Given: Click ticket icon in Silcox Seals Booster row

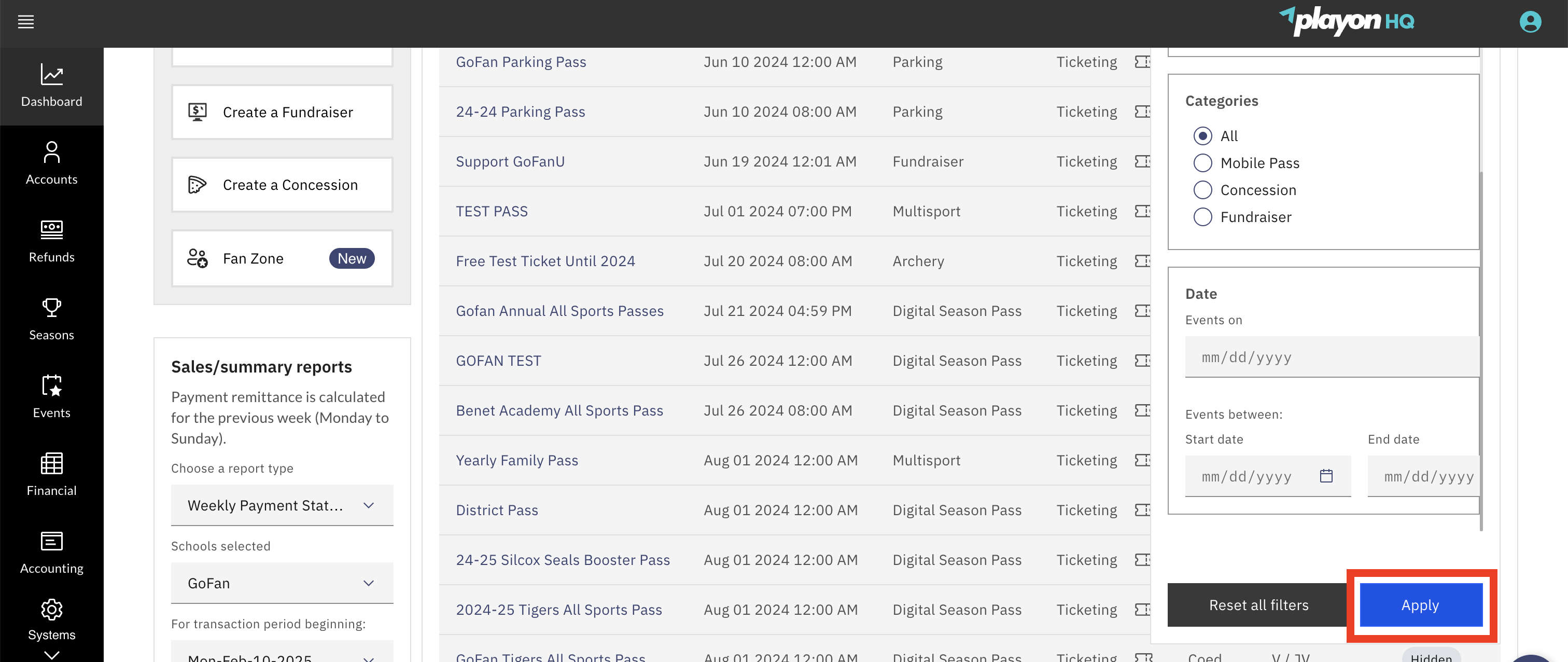Looking at the screenshot, I should [1142, 560].
